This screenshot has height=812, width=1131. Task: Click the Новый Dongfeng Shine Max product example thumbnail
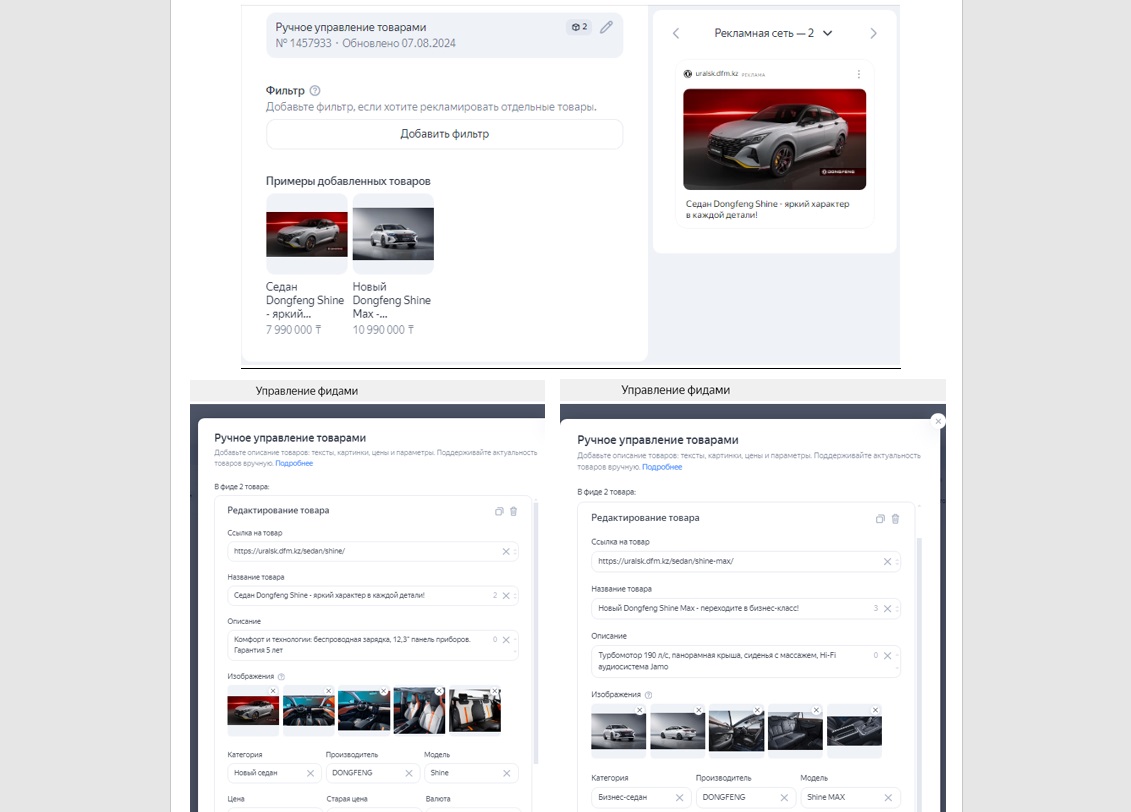coord(393,234)
